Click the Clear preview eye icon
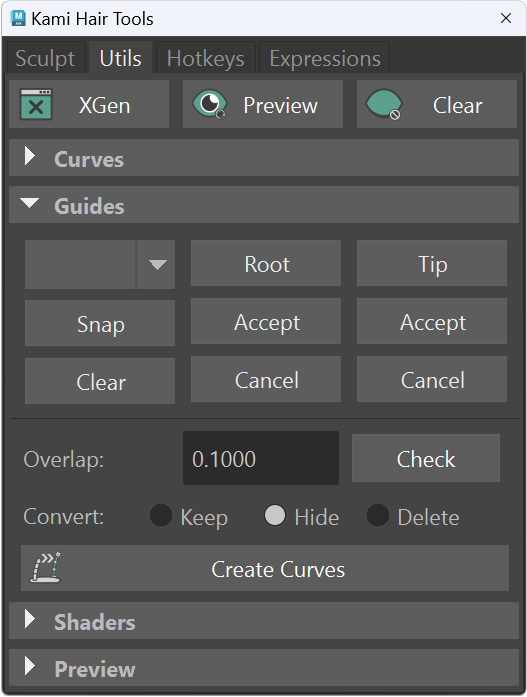 pos(384,105)
